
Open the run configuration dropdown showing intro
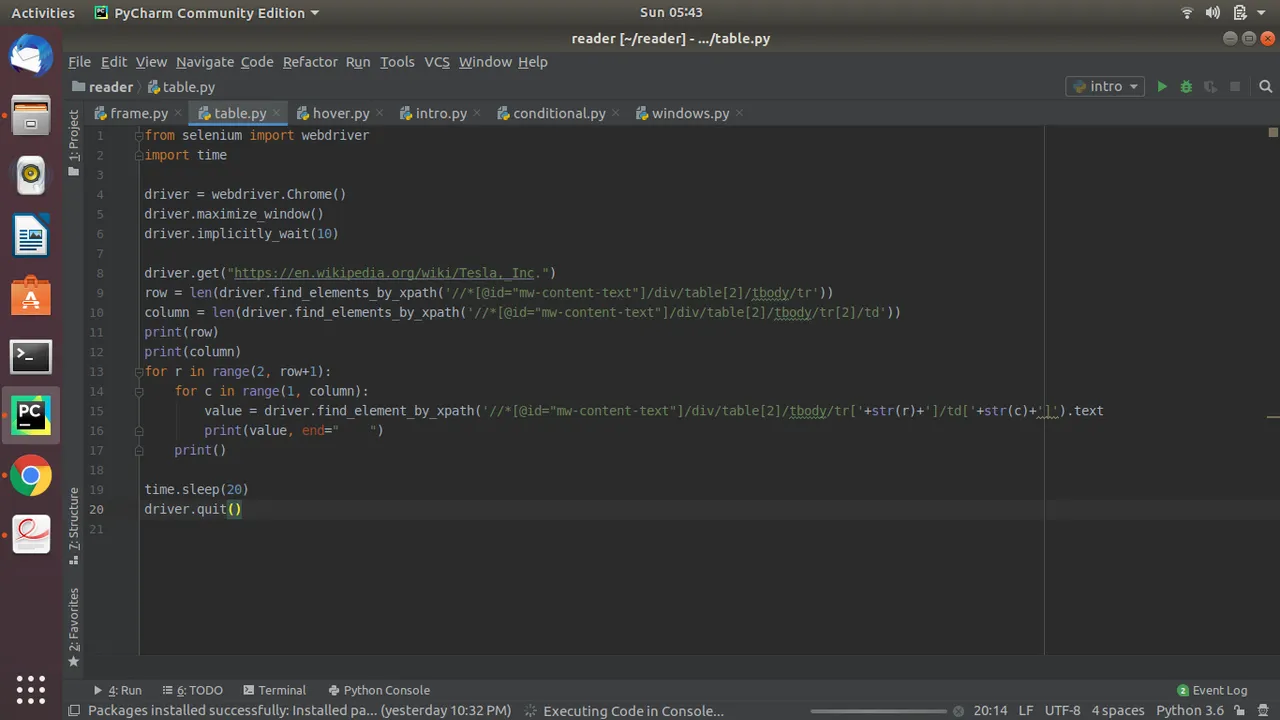(1105, 87)
